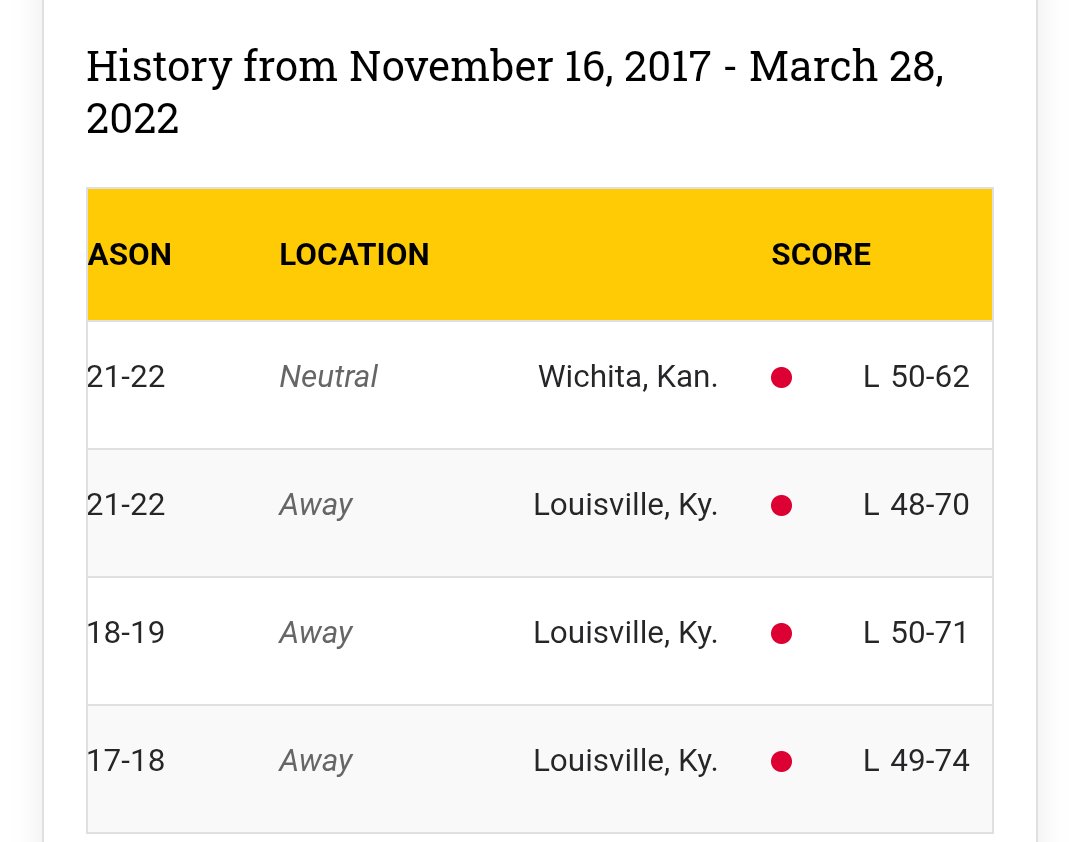
Task: Select the 18-19 season cell
Action: tap(126, 633)
